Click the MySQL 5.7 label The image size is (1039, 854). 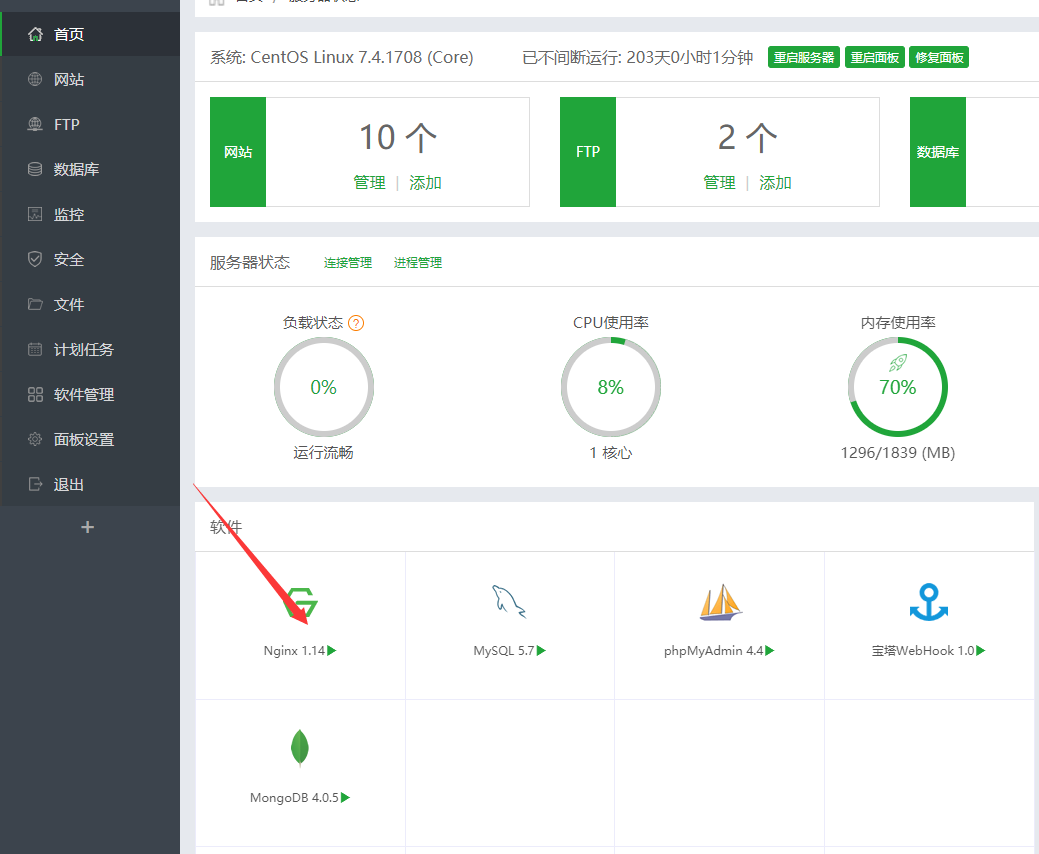tap(504, 651)
